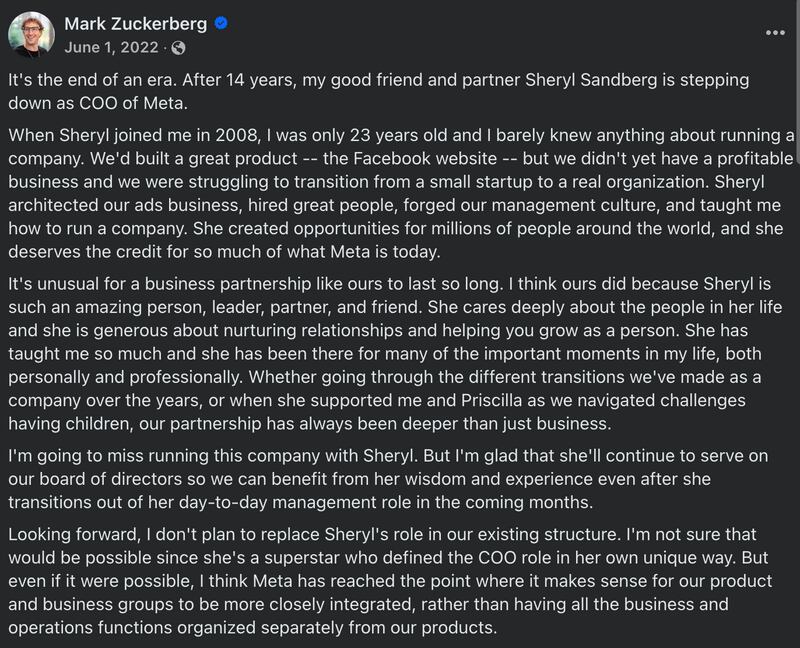Open the Mark Zuckerberg profile name link

point(136,23)
